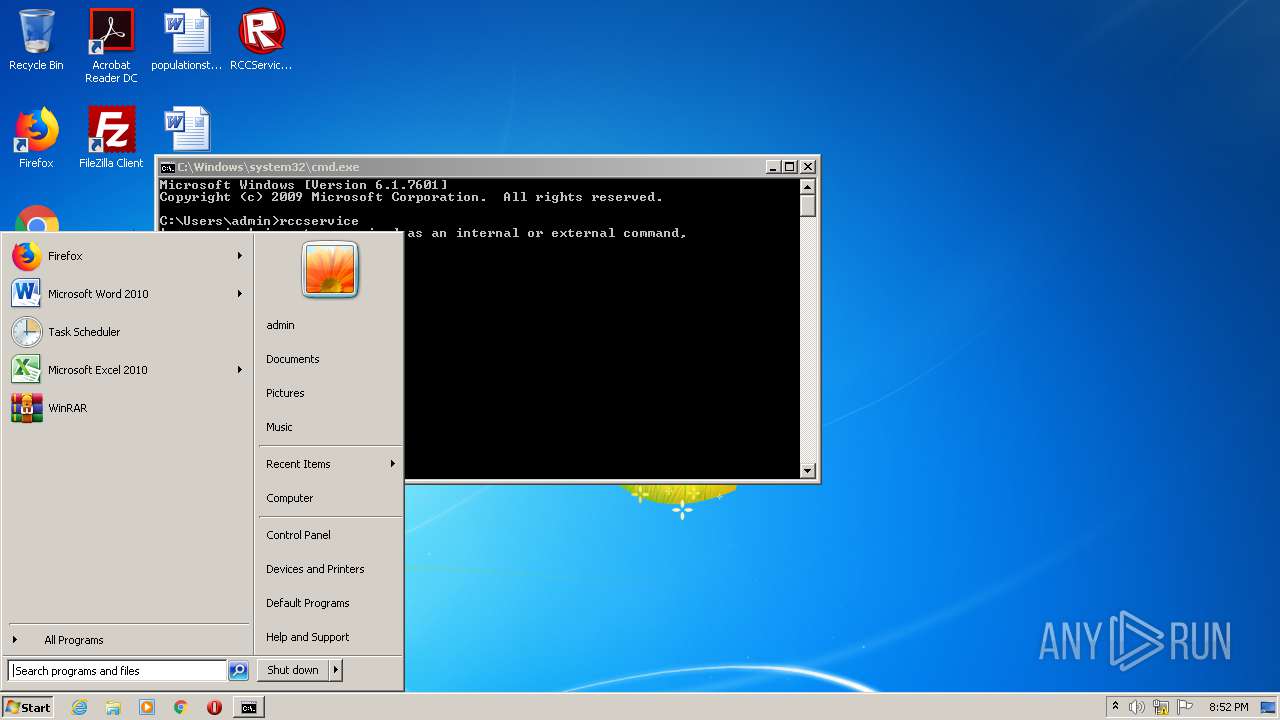Click the 'C:\Users\admin>rccservice' command line
The image size is (1280, 720).
click(259, 221)
